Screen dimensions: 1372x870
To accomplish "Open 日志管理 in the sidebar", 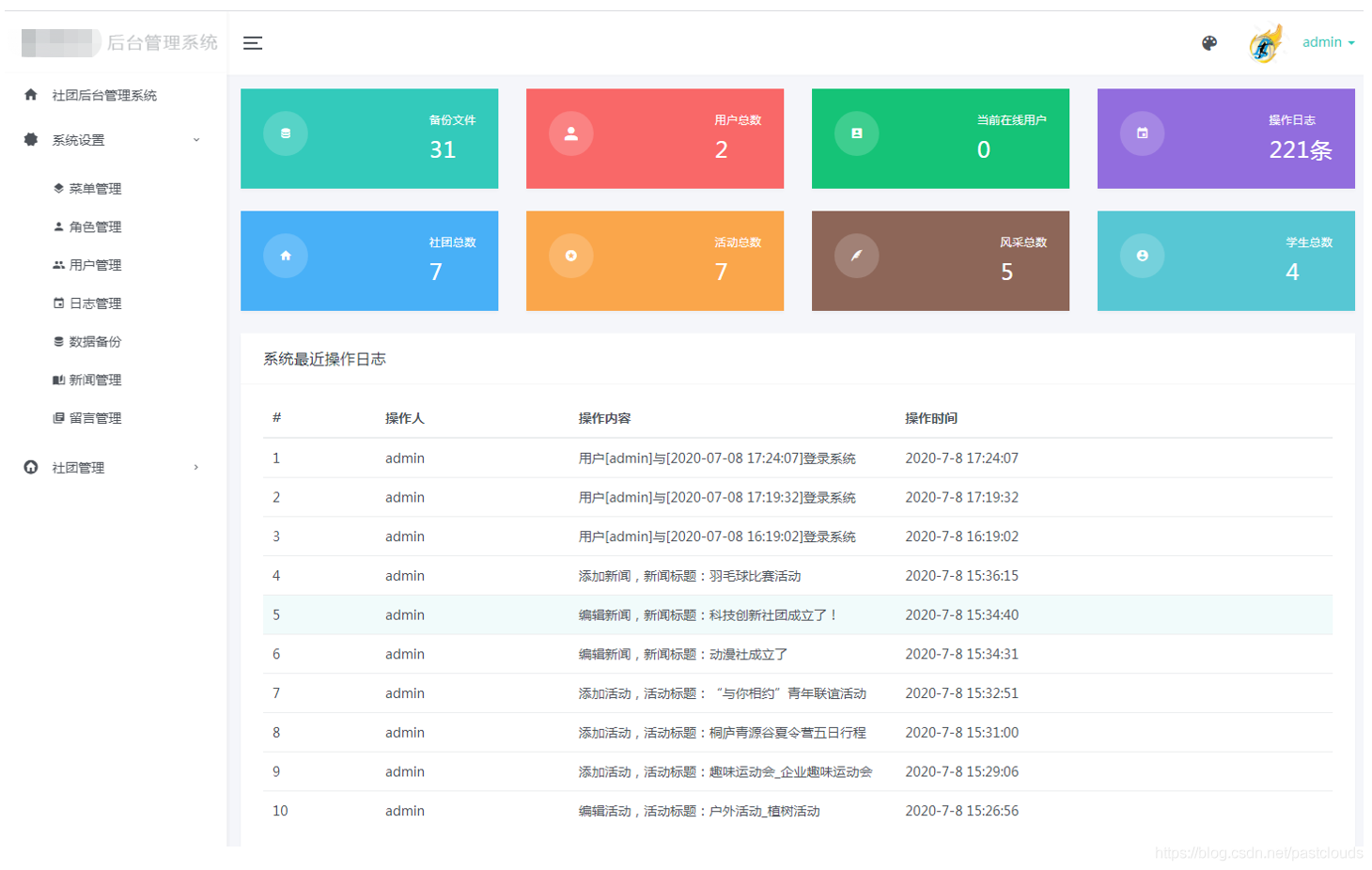I will [x=95, y=303].
